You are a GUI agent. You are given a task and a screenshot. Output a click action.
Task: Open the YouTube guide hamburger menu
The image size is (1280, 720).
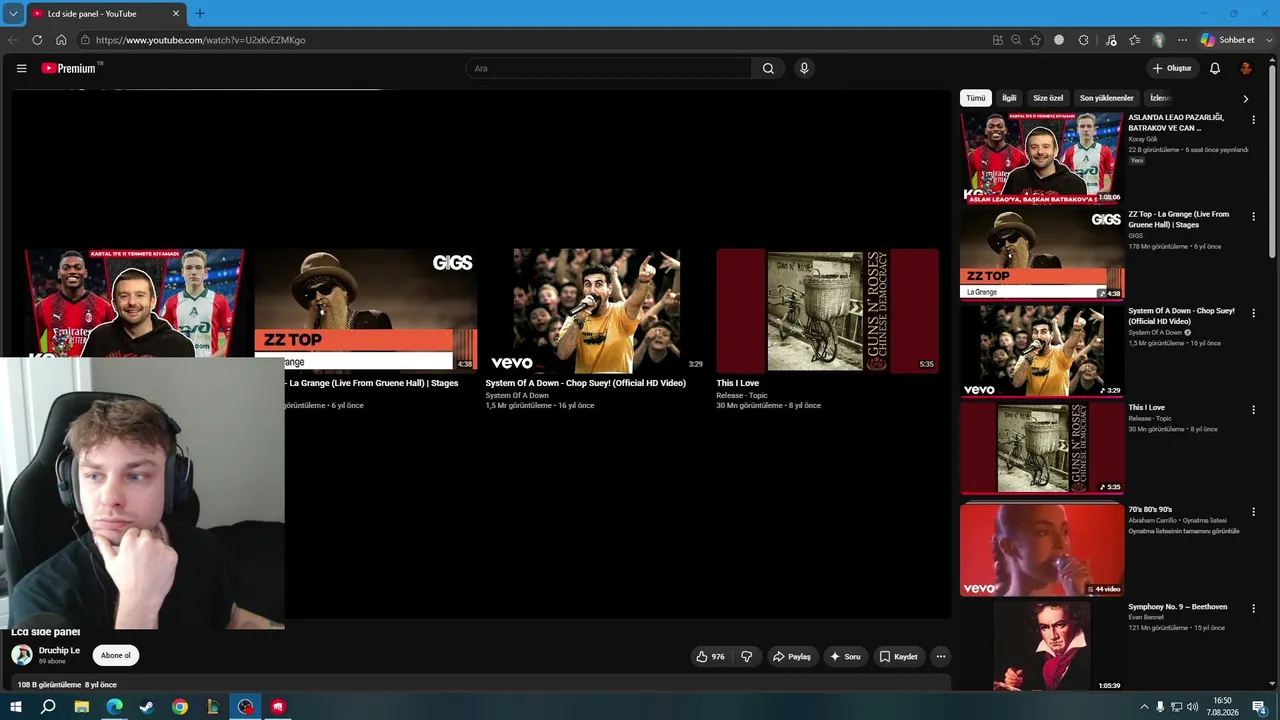coord(21,68)
